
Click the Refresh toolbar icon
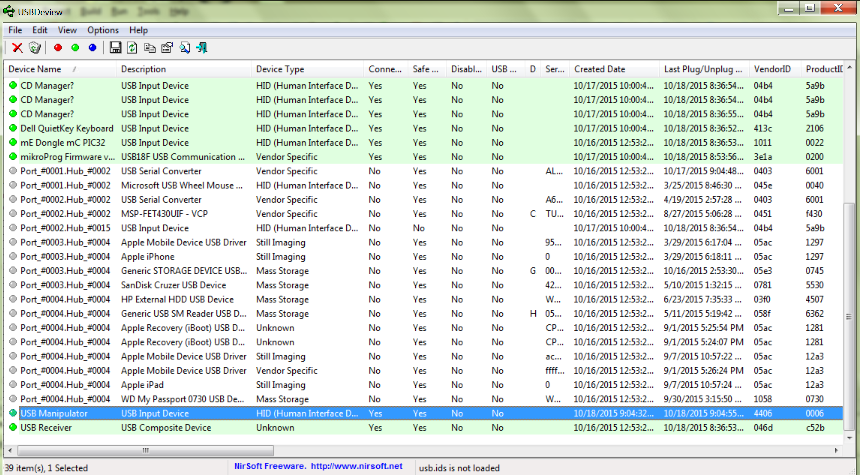[132, 48]
